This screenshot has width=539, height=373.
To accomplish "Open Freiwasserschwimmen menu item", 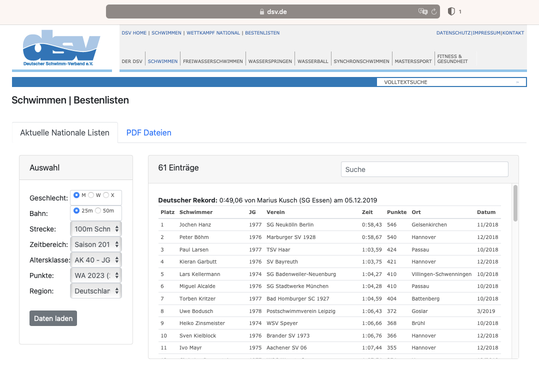I will (213, 61).
